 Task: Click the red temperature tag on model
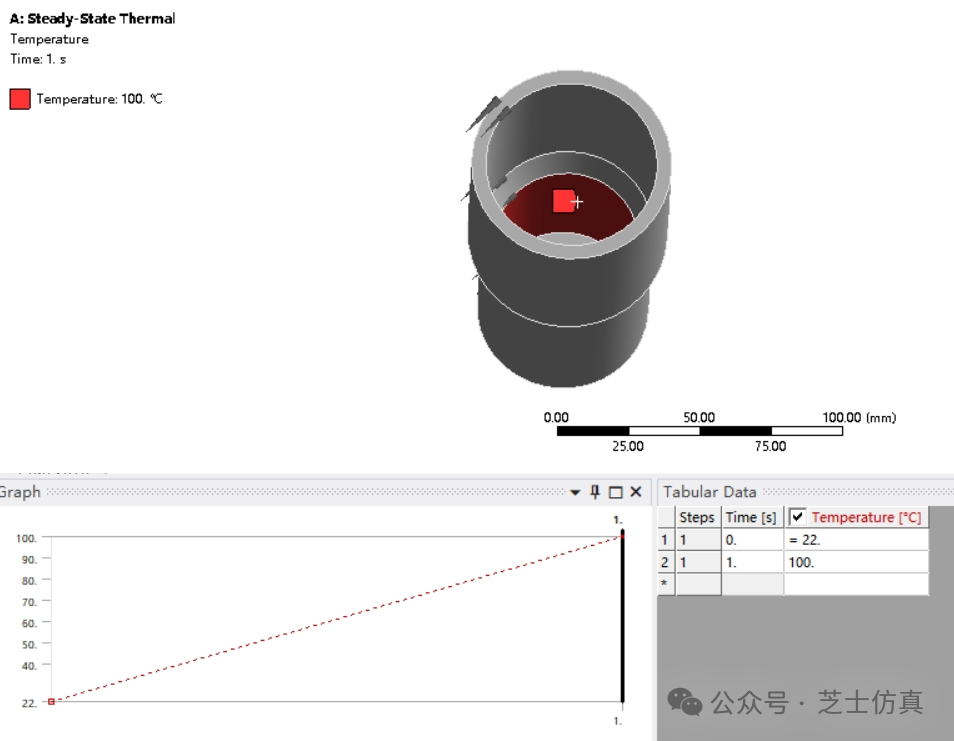tap(563, 201)
